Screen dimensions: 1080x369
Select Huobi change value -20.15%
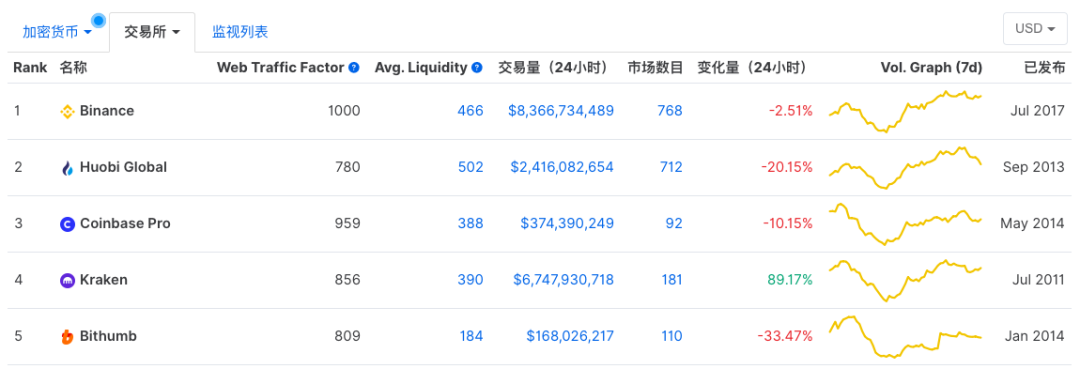[787, 167]
